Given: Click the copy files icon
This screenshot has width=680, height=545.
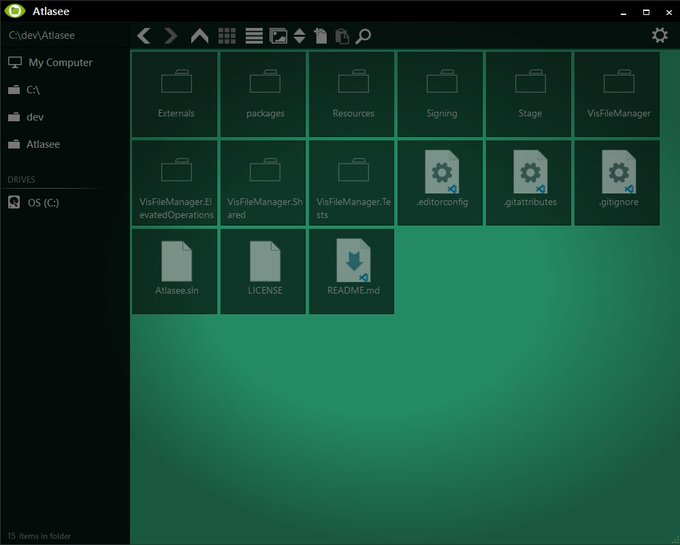Looking at the screenshot, I should pos(321,36).
